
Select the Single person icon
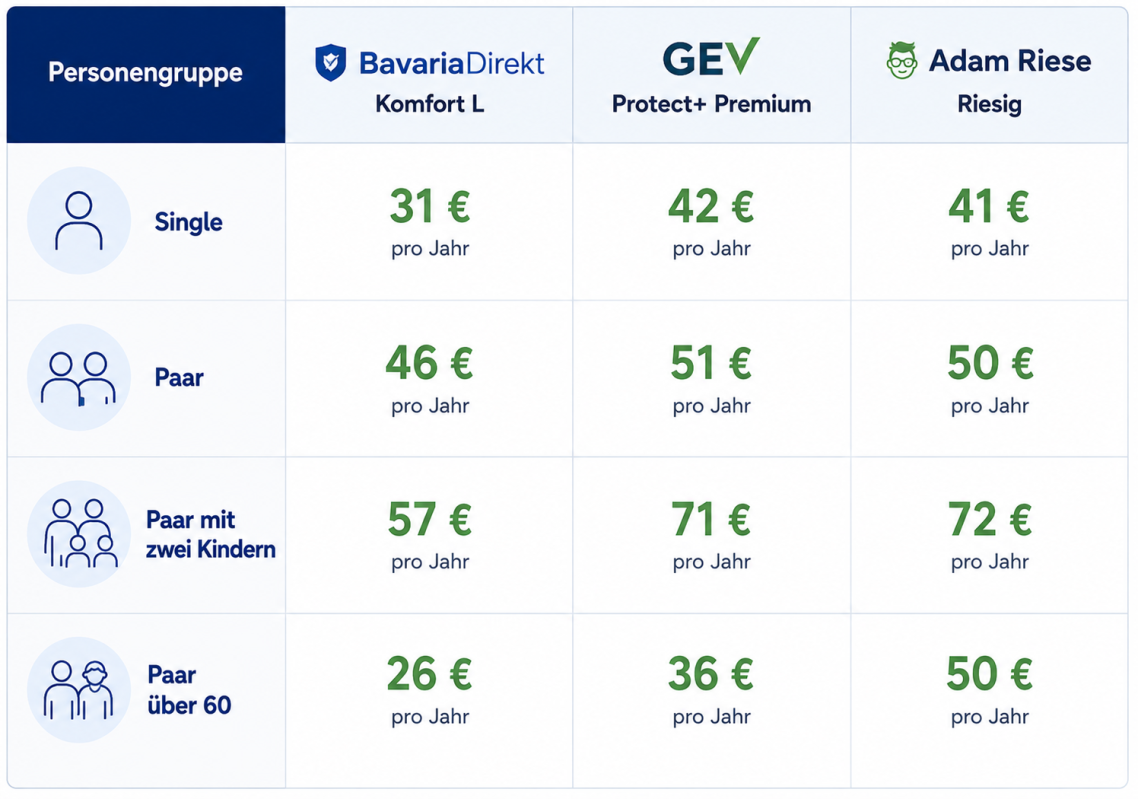(79, 221)
